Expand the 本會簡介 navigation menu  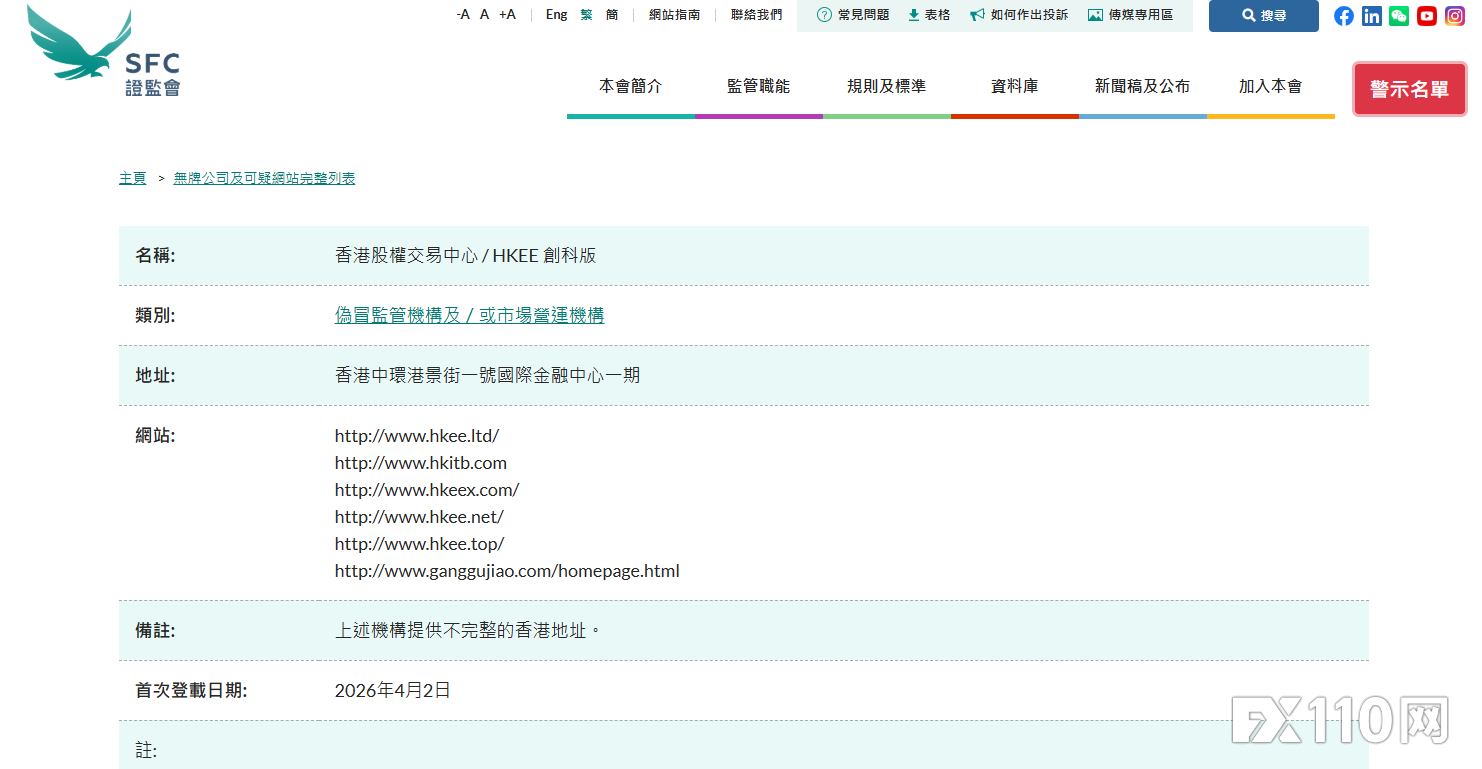[630, 87]
